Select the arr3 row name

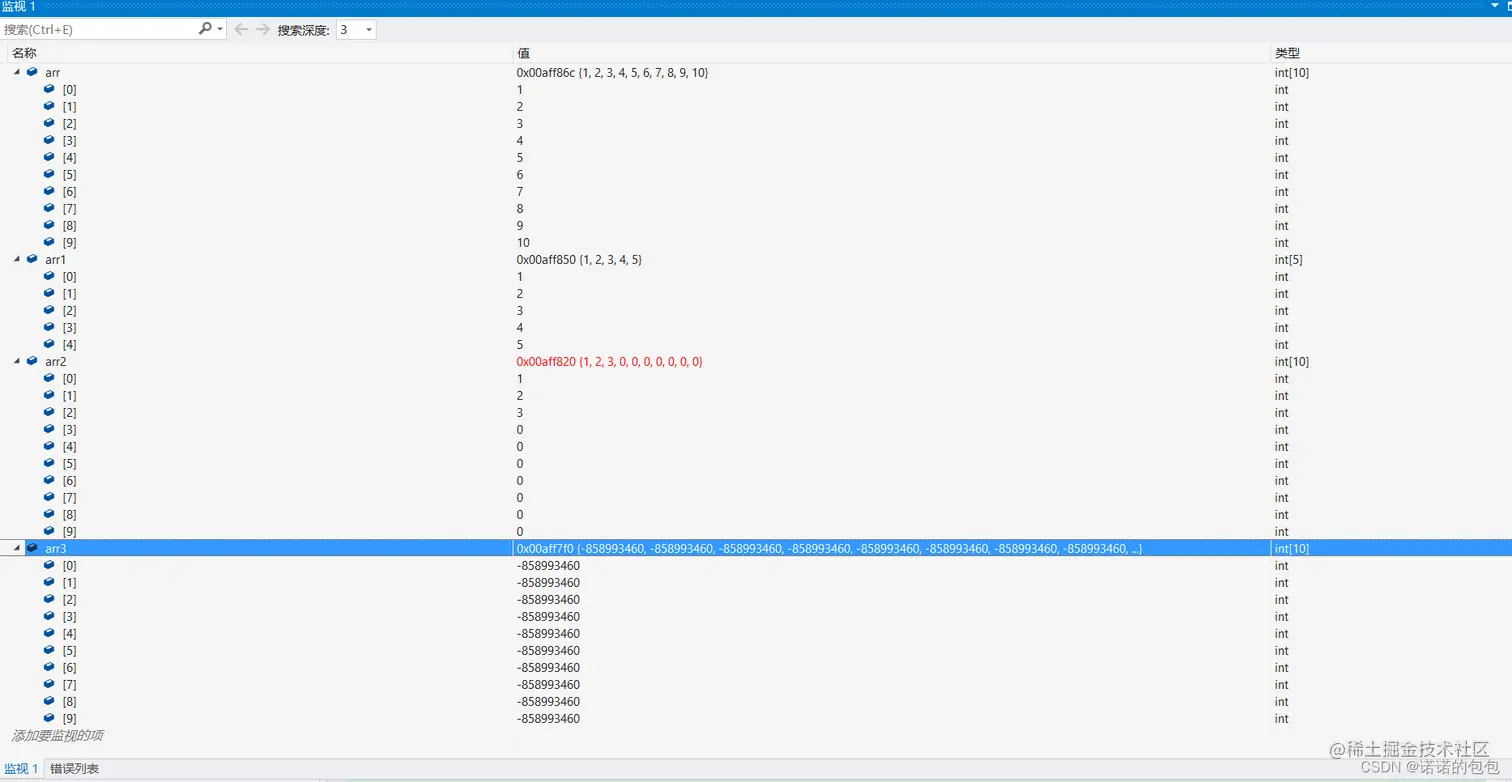(56, 548)
